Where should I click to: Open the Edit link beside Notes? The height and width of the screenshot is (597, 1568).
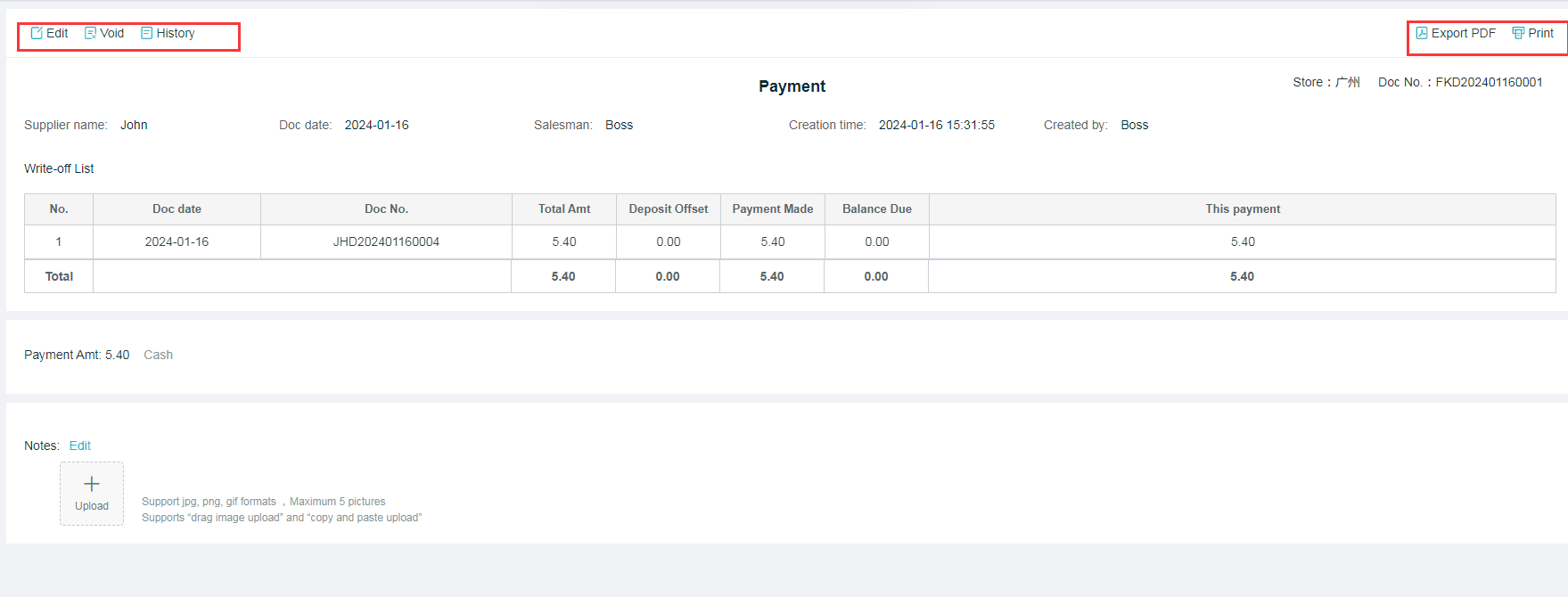tap(80, 446)
